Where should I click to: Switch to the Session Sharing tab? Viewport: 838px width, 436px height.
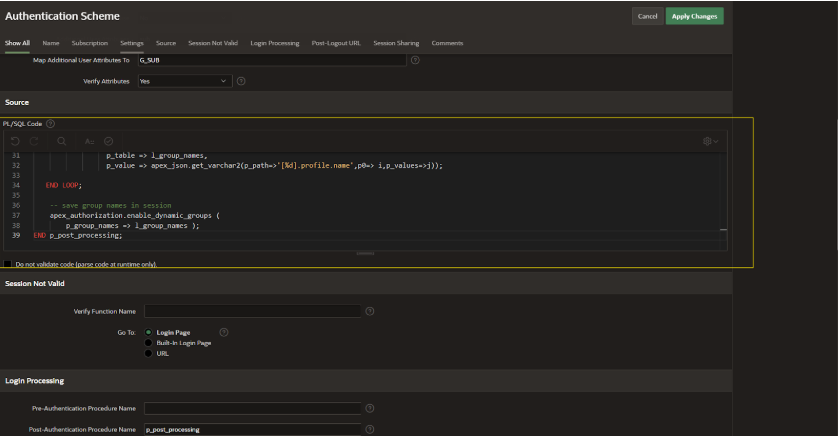tap(396, 43)
